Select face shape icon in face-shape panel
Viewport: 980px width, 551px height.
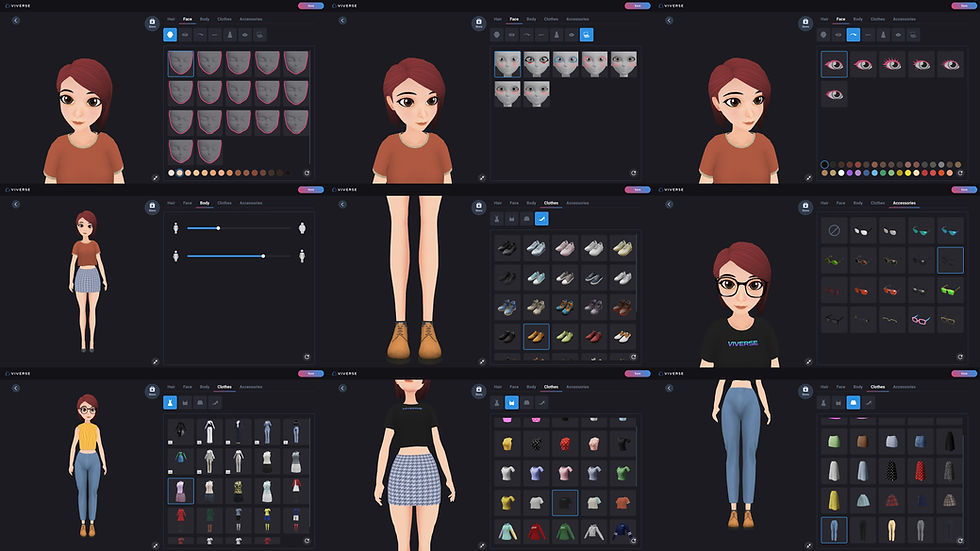click(x=170, y=35)
